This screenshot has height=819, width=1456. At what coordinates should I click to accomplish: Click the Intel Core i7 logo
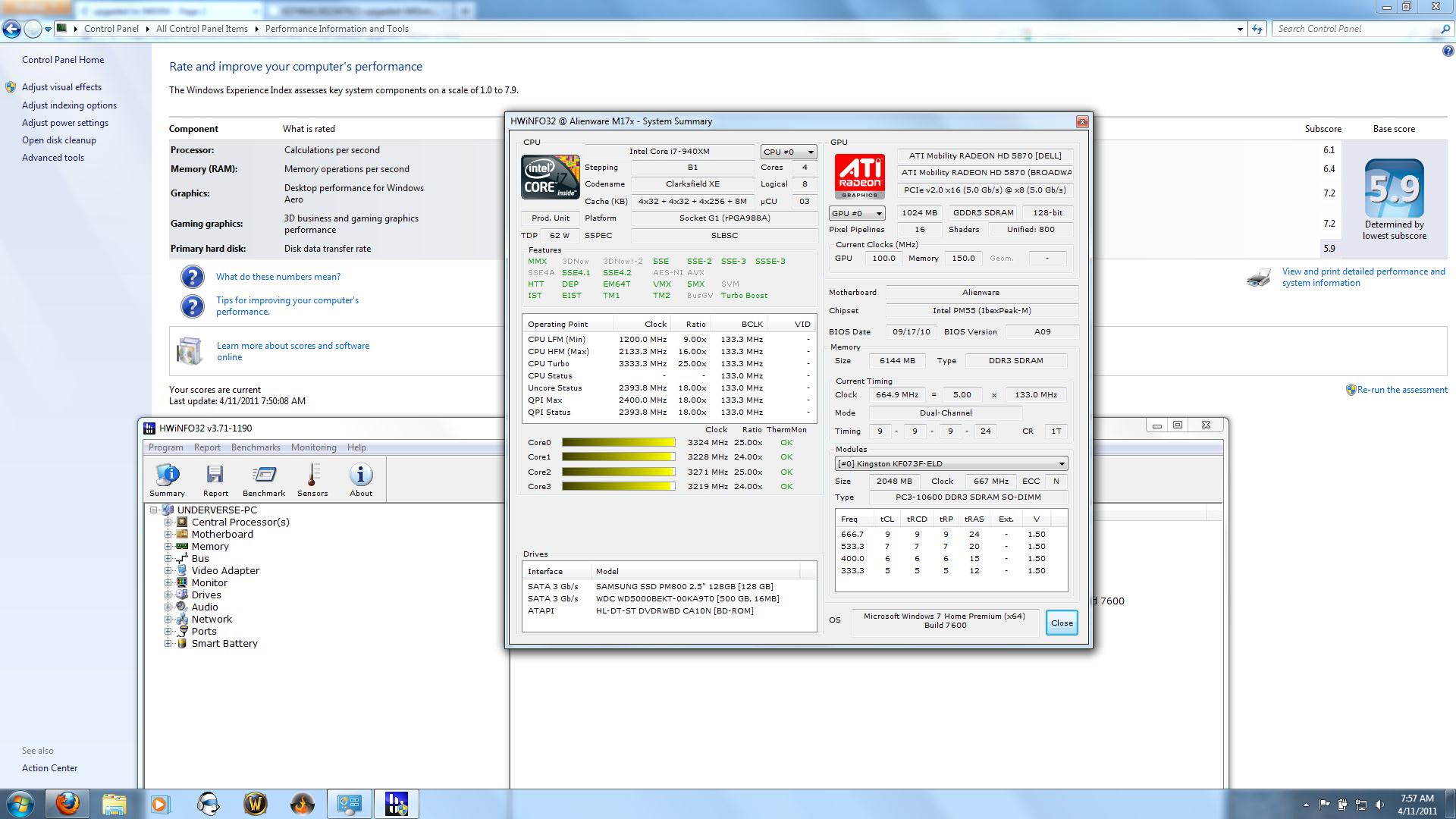[551, 177]
